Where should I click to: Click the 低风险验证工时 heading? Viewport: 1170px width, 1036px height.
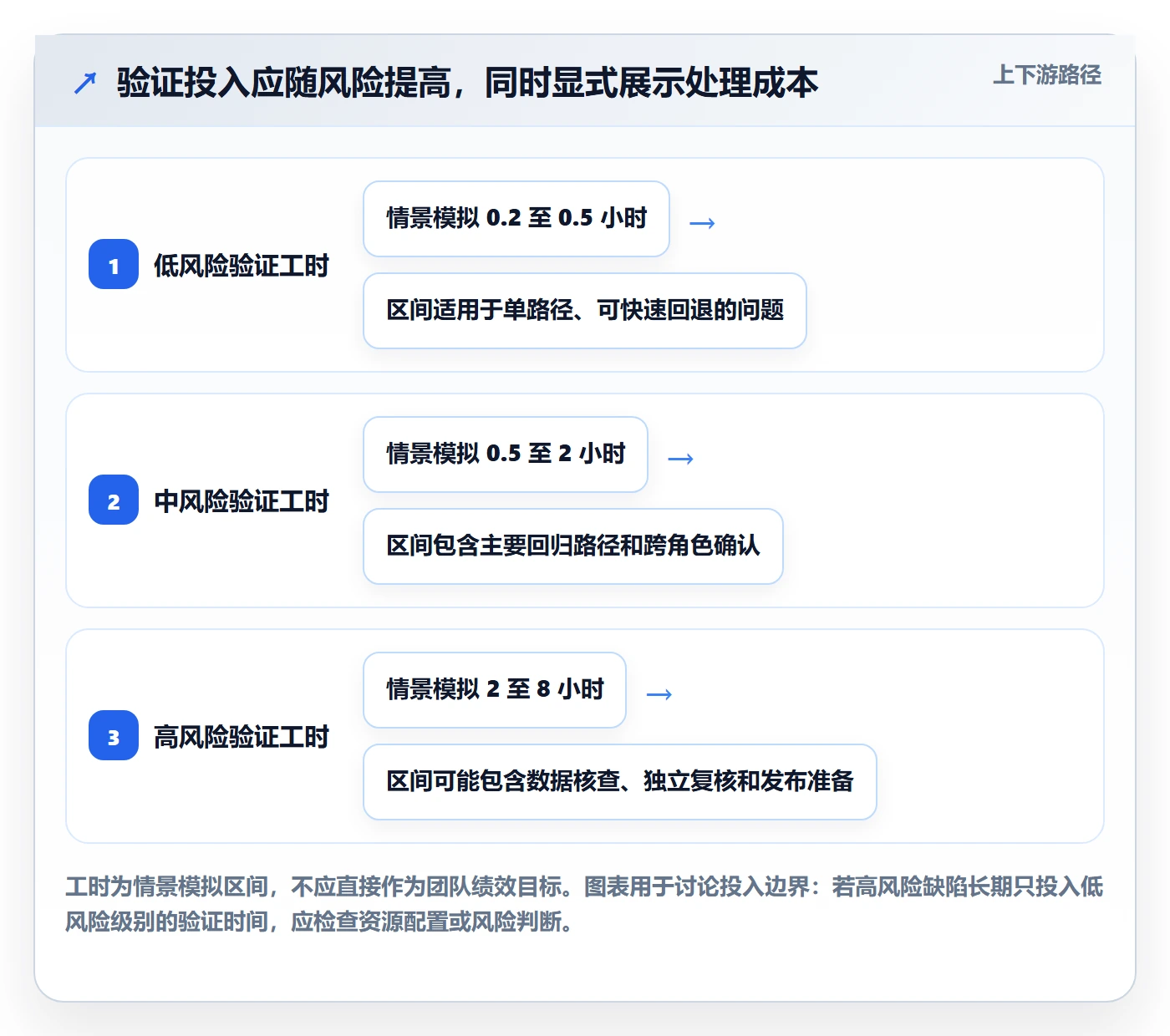tap(242, 266)
